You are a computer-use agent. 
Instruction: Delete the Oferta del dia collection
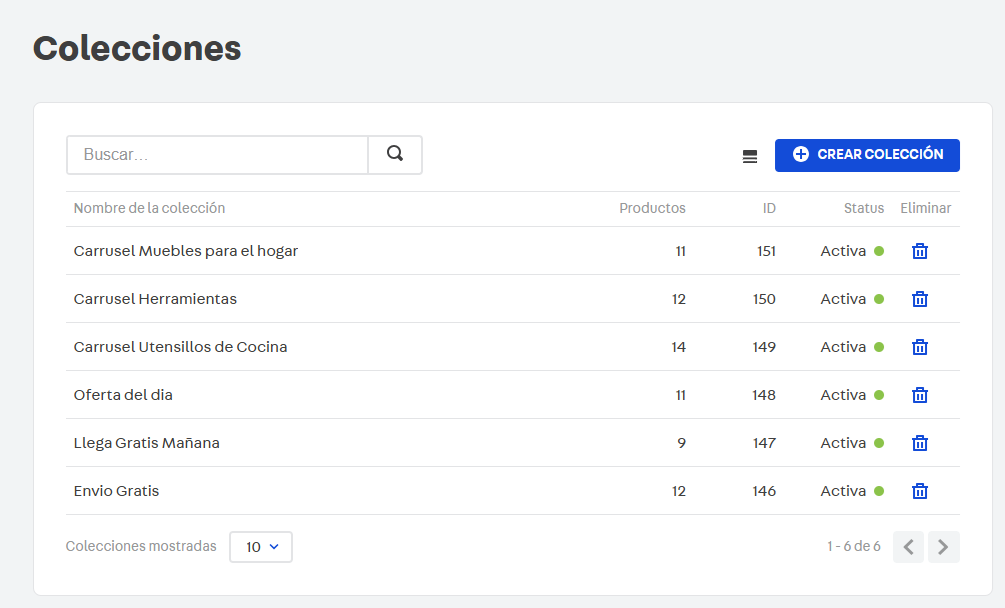pyautogui.click(x=920, y=395)
